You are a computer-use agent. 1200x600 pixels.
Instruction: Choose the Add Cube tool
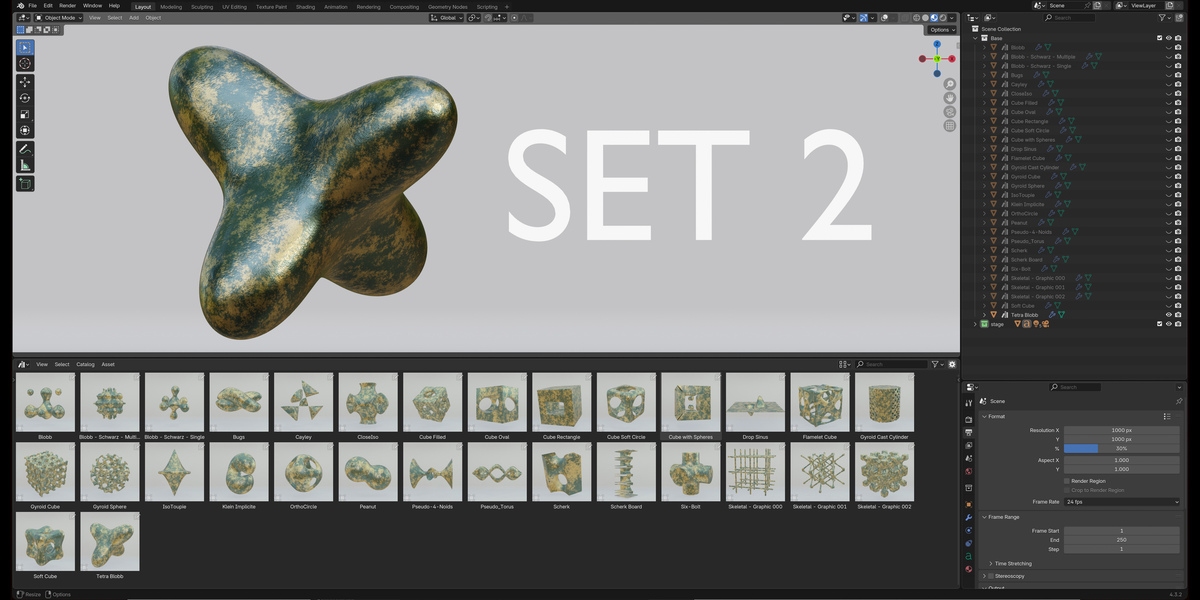25,184
